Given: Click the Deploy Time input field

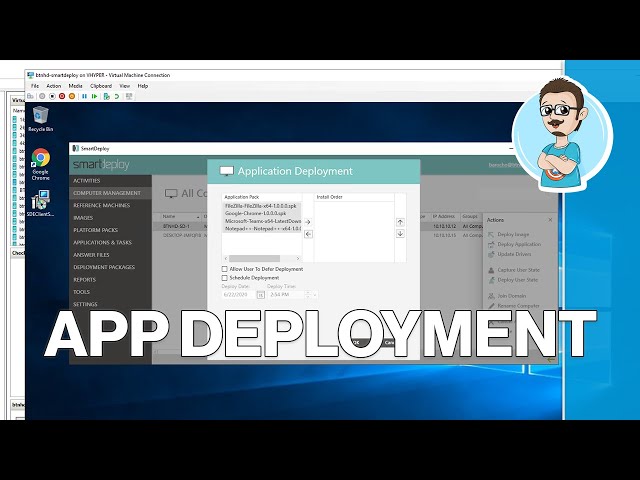Looking at the screenshot, I should [287, 295].
